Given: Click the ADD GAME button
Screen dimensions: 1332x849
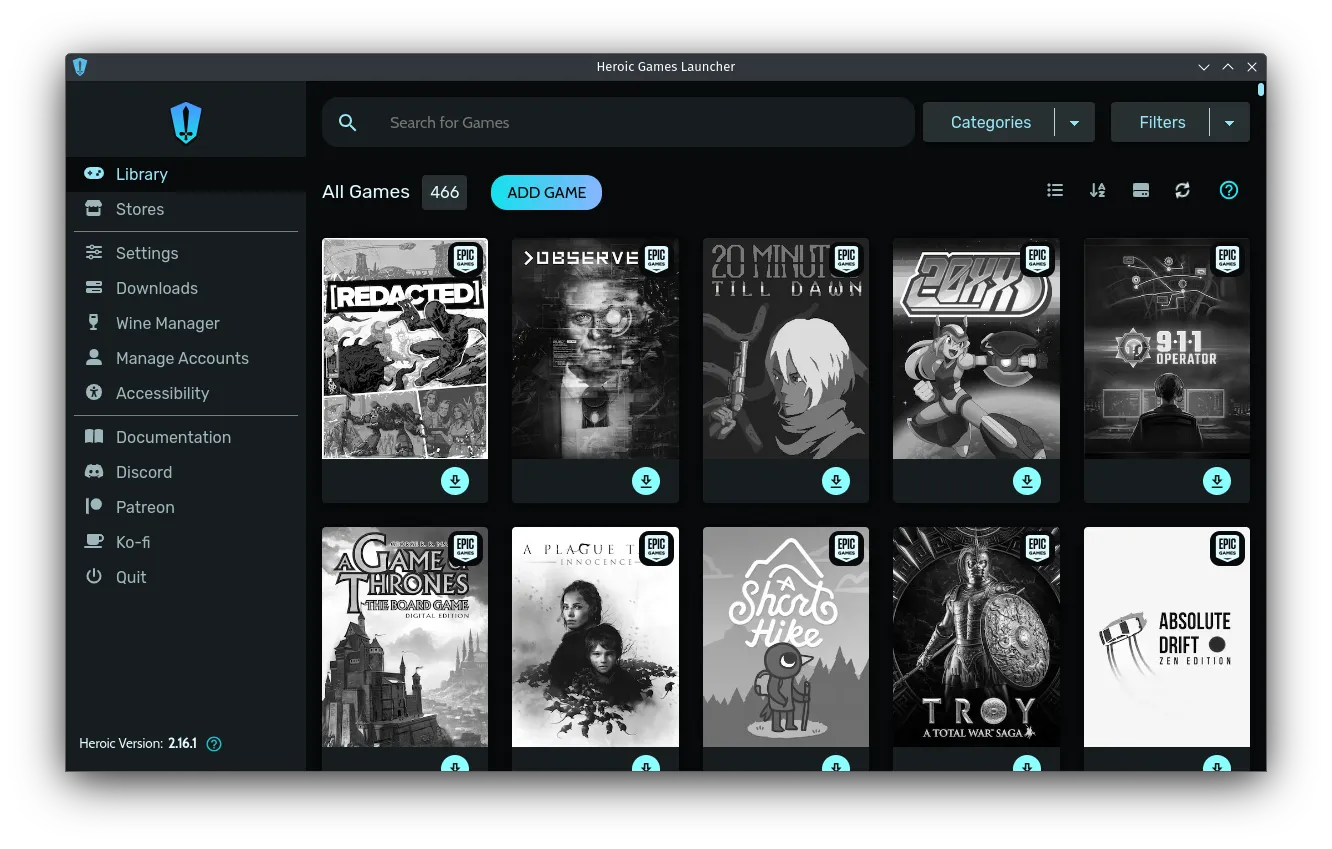Looking at the screenshot, I should pos(546,192).
